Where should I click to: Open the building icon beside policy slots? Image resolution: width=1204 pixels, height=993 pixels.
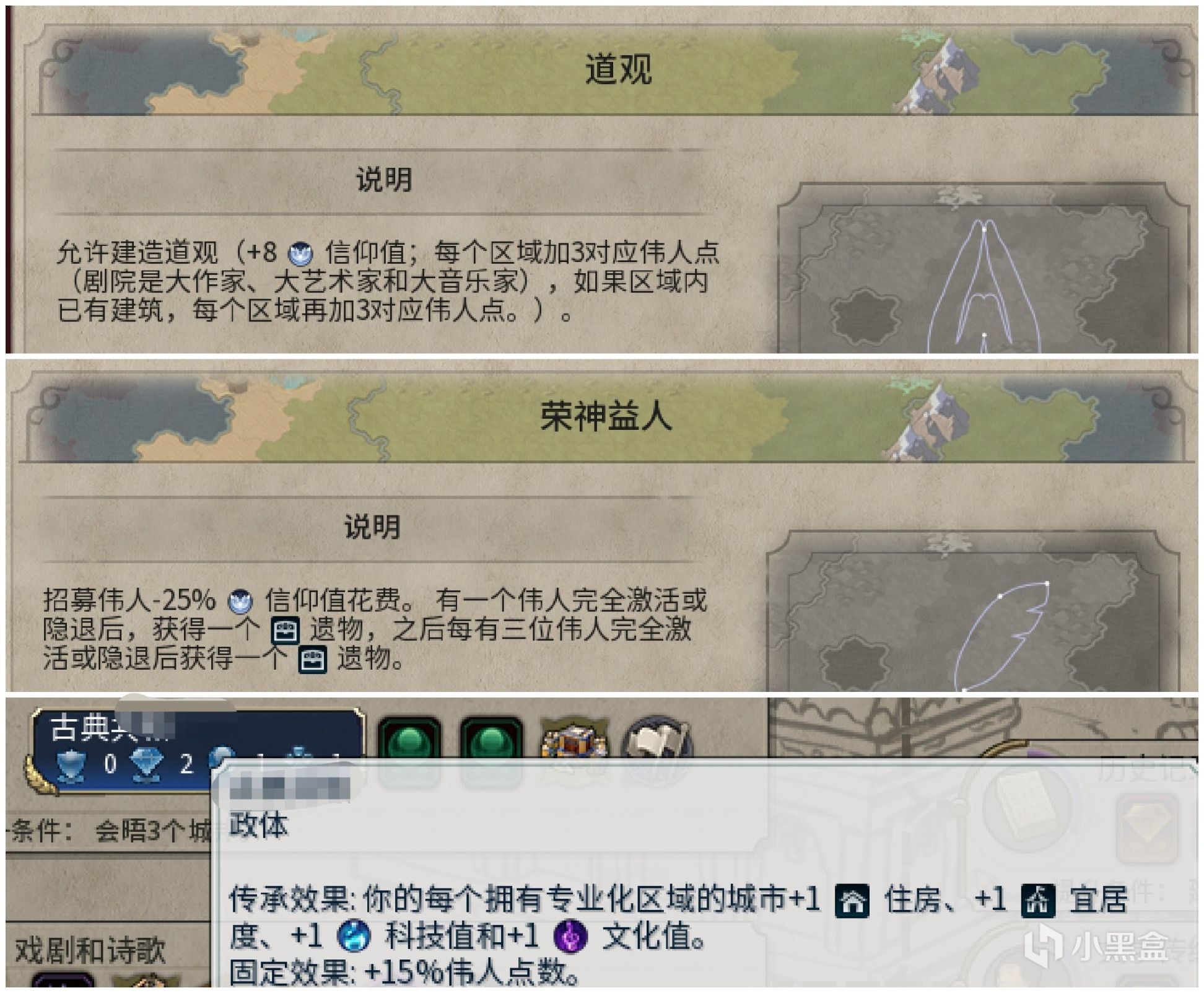(x=574, y=740)
